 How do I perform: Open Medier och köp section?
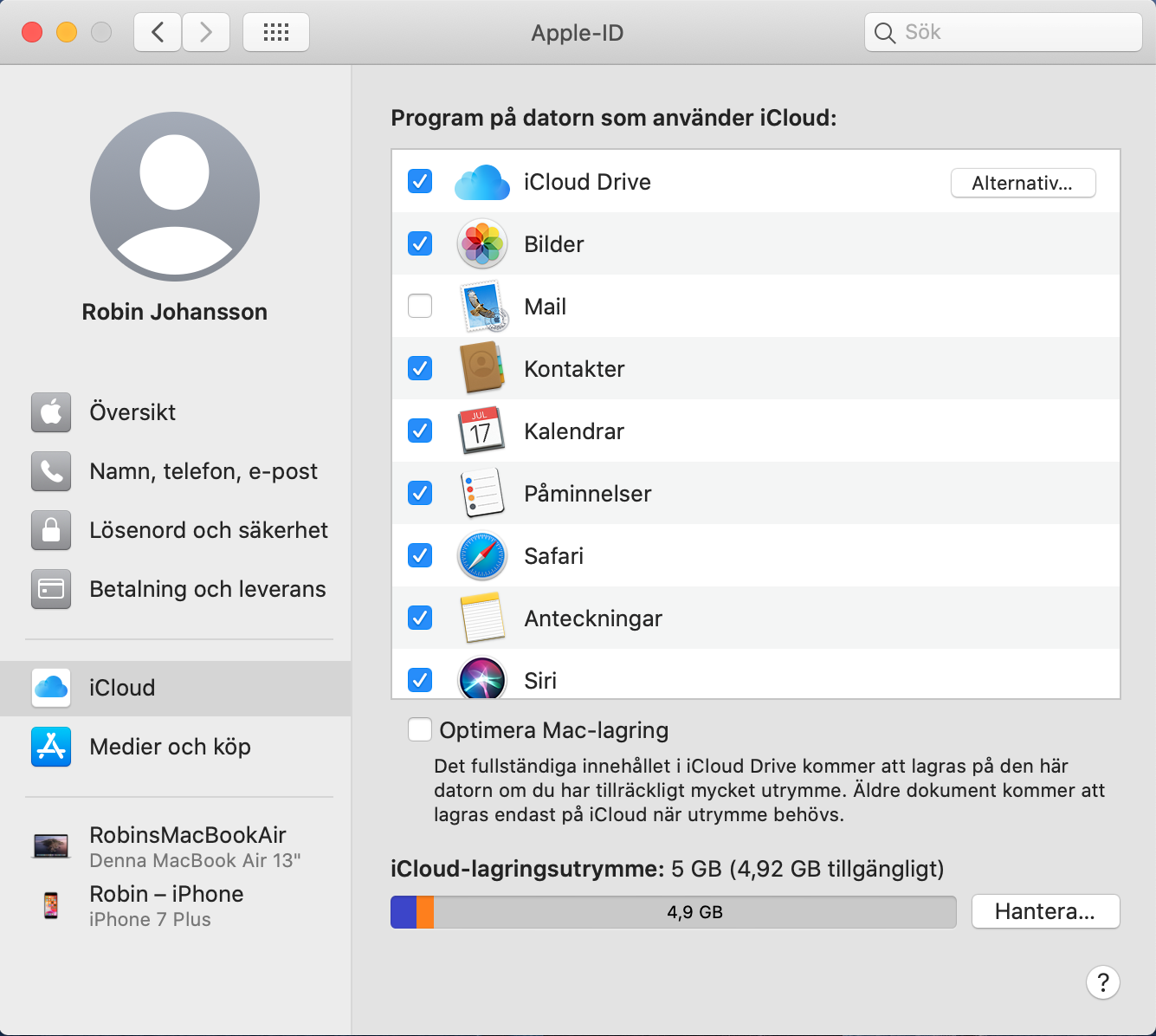[x=176, y=747]
